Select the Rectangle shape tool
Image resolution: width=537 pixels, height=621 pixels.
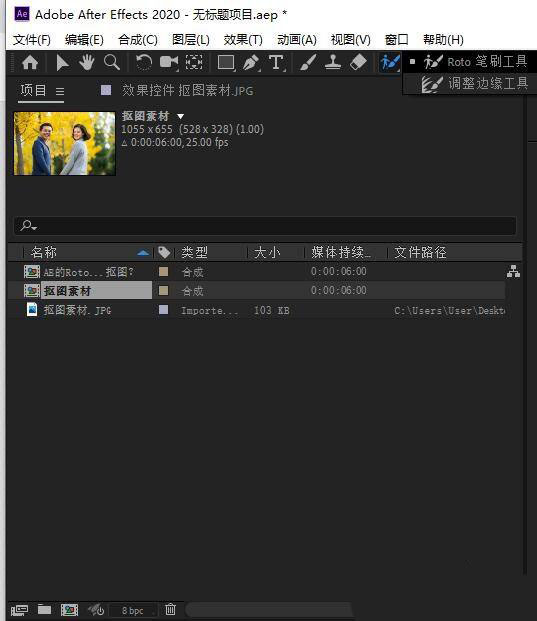226,63
